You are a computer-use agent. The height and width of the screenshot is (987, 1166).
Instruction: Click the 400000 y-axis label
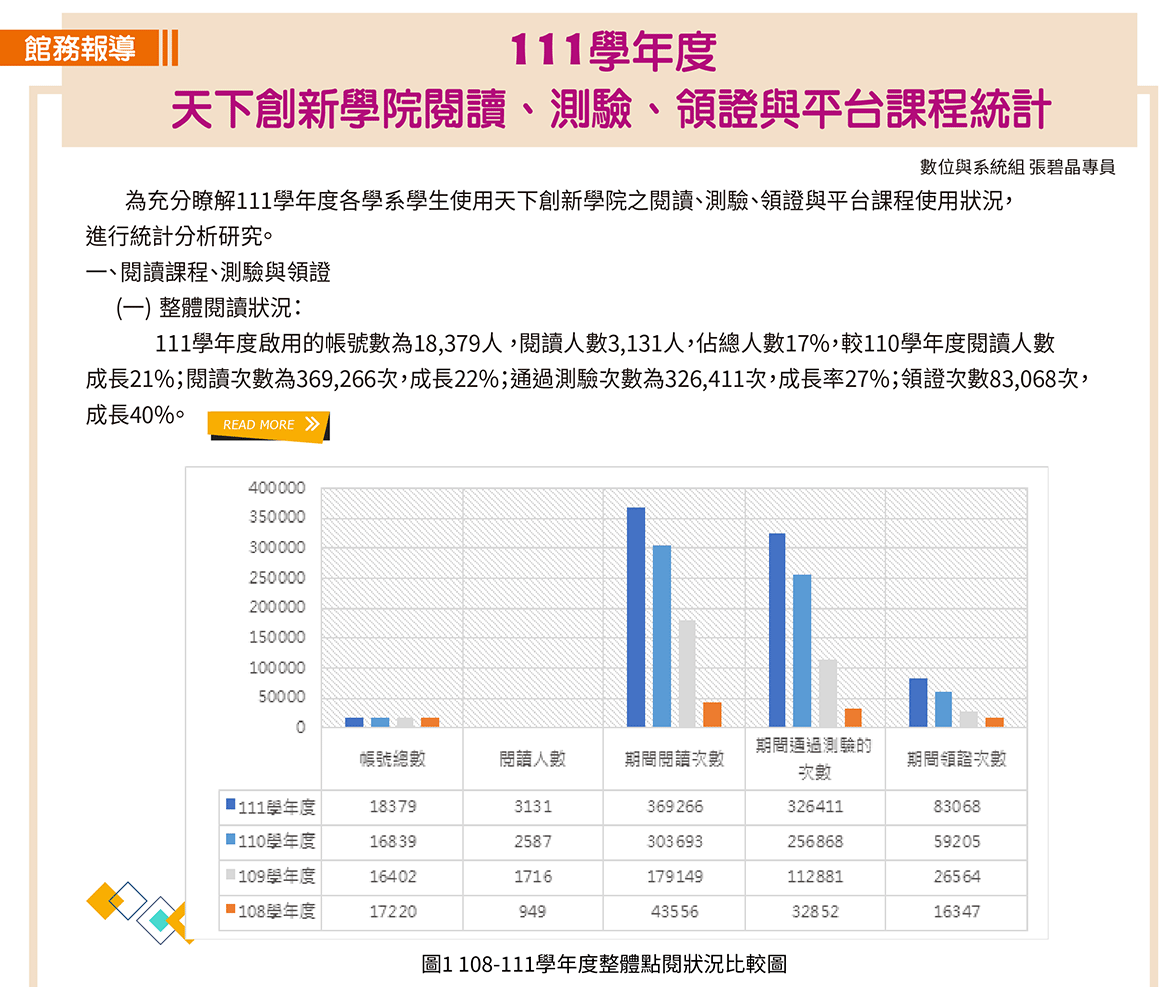tap(277, 488)
